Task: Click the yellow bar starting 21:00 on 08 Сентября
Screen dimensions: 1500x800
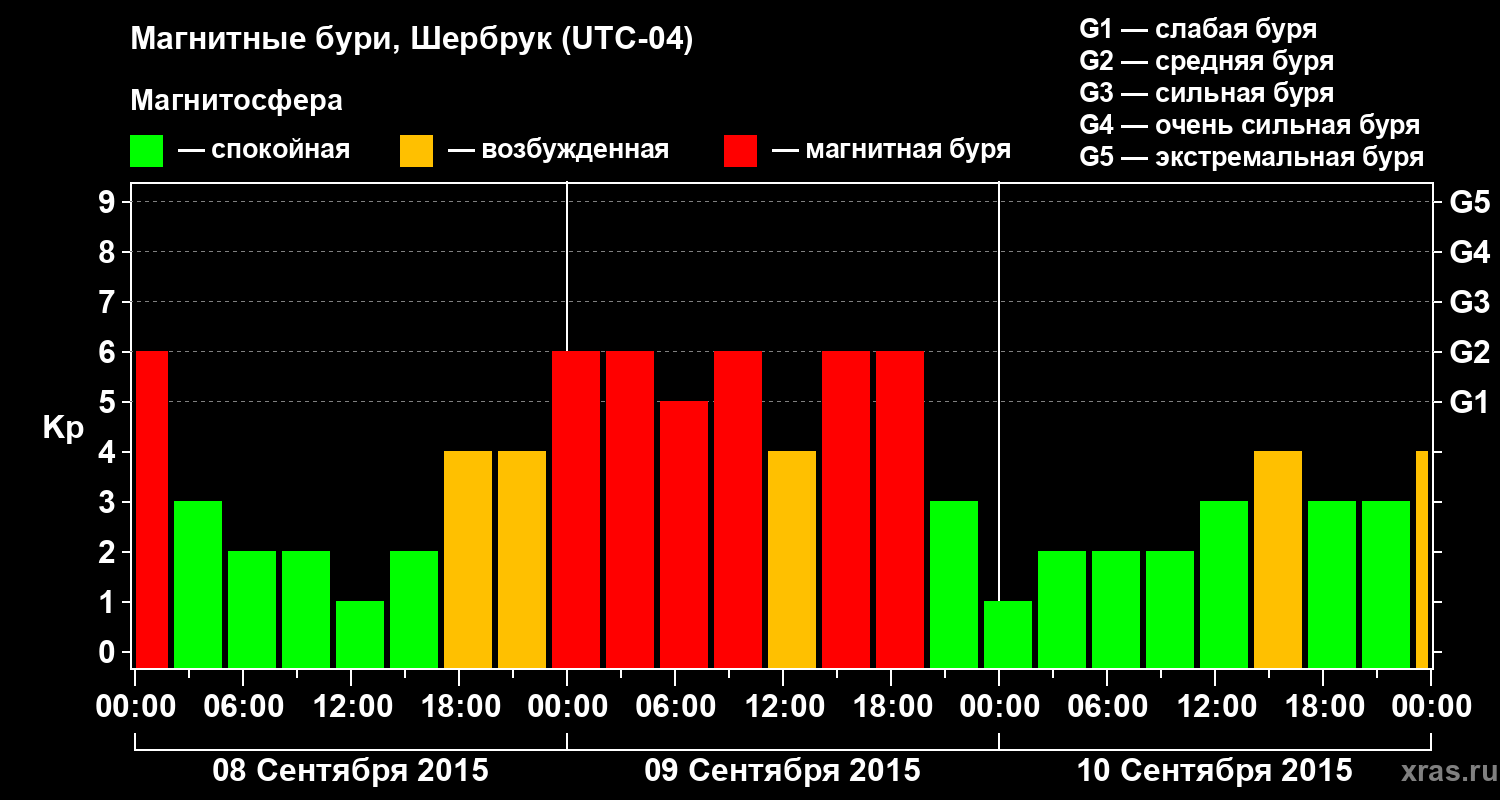Action: tap(522, 559)
